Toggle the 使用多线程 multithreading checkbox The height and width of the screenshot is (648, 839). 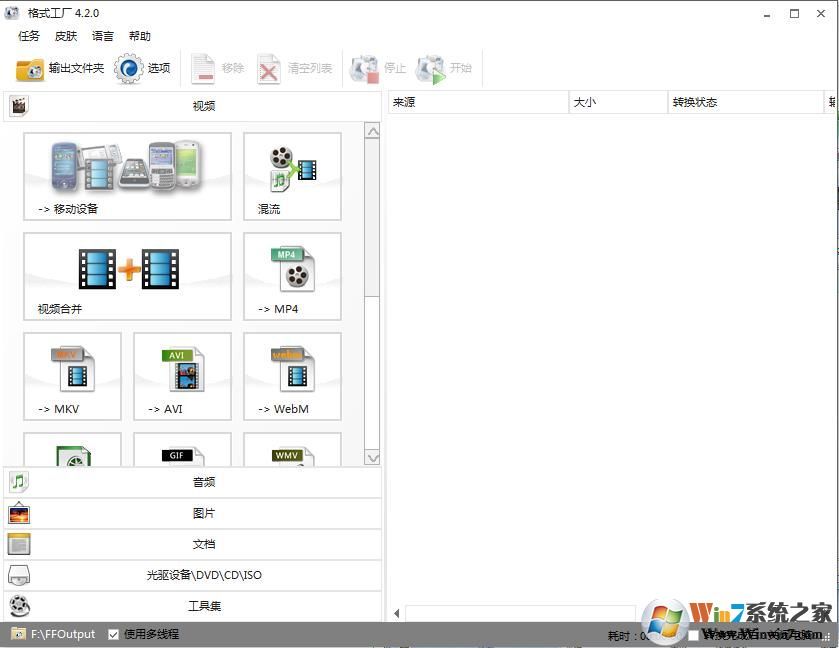click(113, 634)
